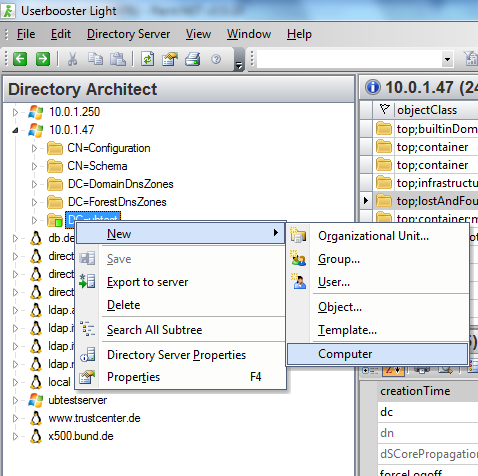Select the 10.0.1.250 Windows server icon
The image size is (478, 476).
point(36,112)
